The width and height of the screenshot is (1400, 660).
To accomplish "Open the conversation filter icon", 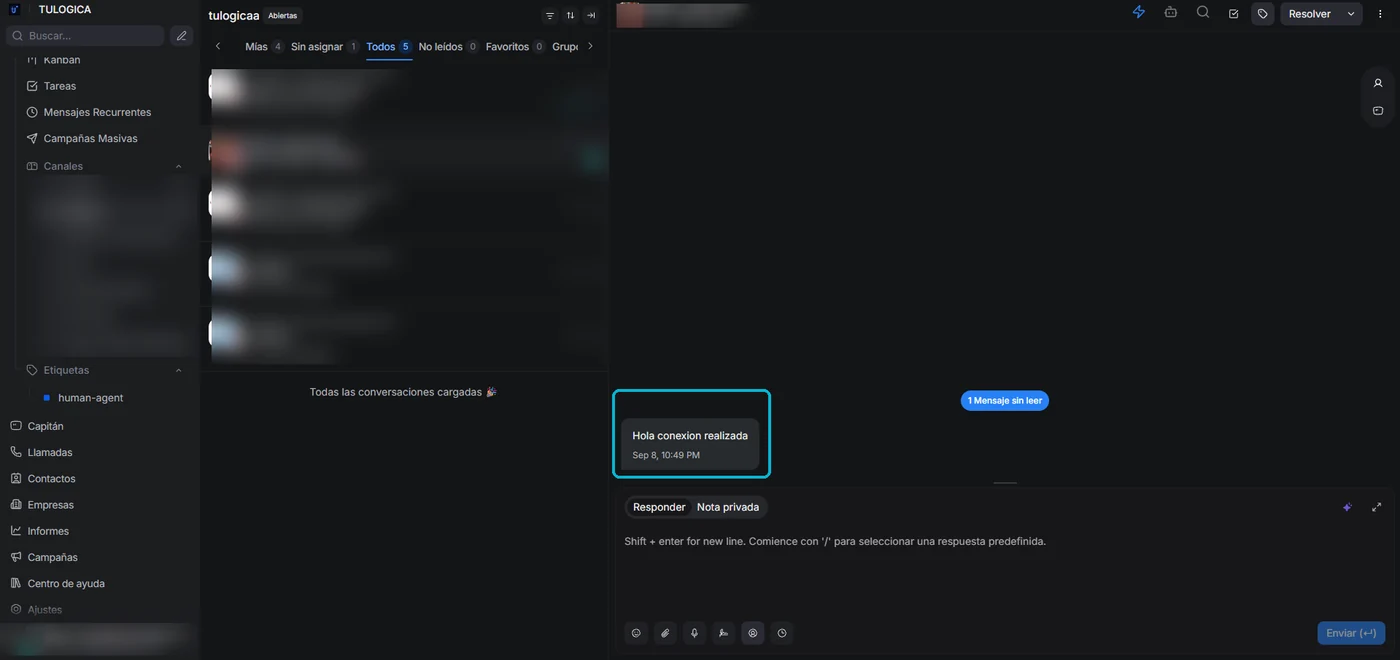I will point(550,16).
